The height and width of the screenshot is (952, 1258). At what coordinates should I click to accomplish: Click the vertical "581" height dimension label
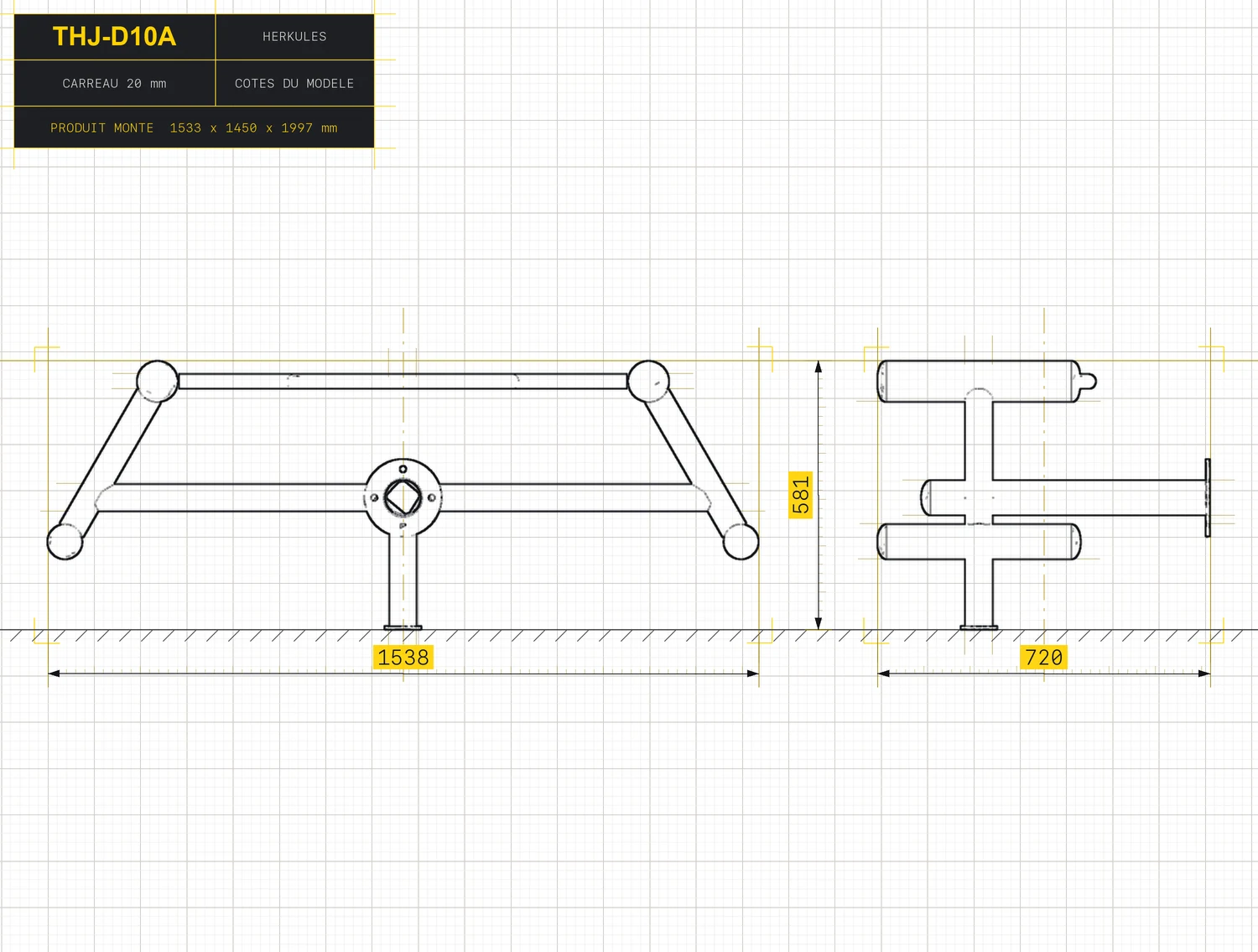pyautogui.click(x=801, y=495)
